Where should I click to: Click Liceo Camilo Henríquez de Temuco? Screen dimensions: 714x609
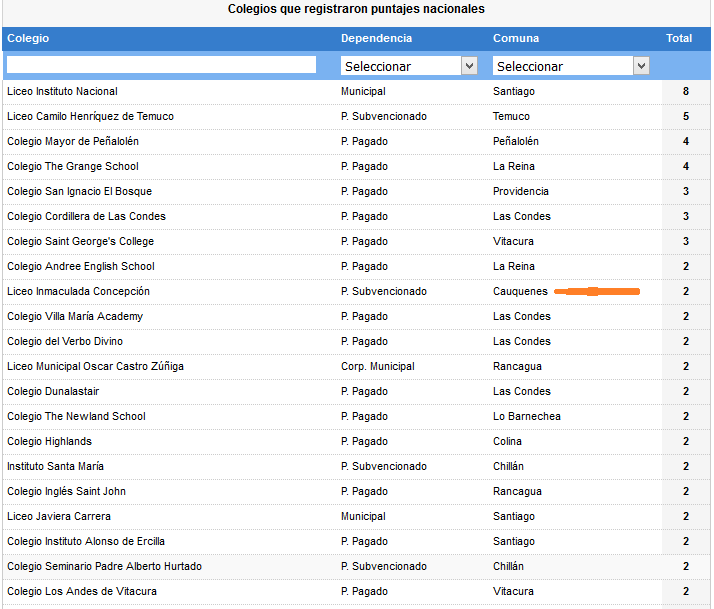tap(90, 116)
